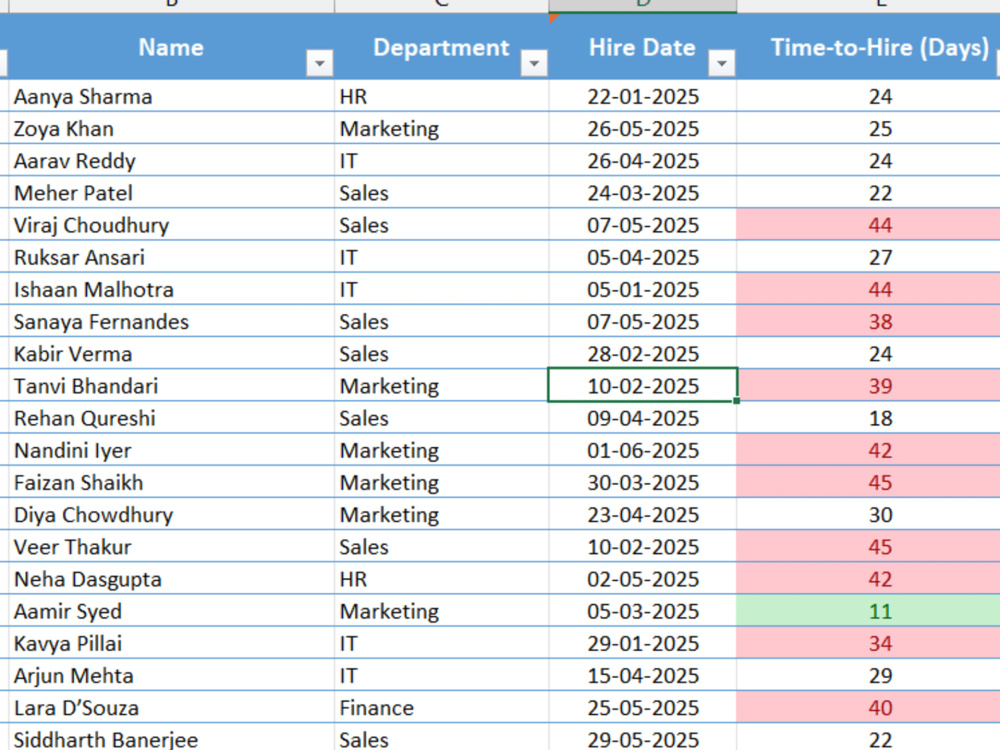Select column D header letter
This screenshot has height=750, width=1000.
point(642,5)
